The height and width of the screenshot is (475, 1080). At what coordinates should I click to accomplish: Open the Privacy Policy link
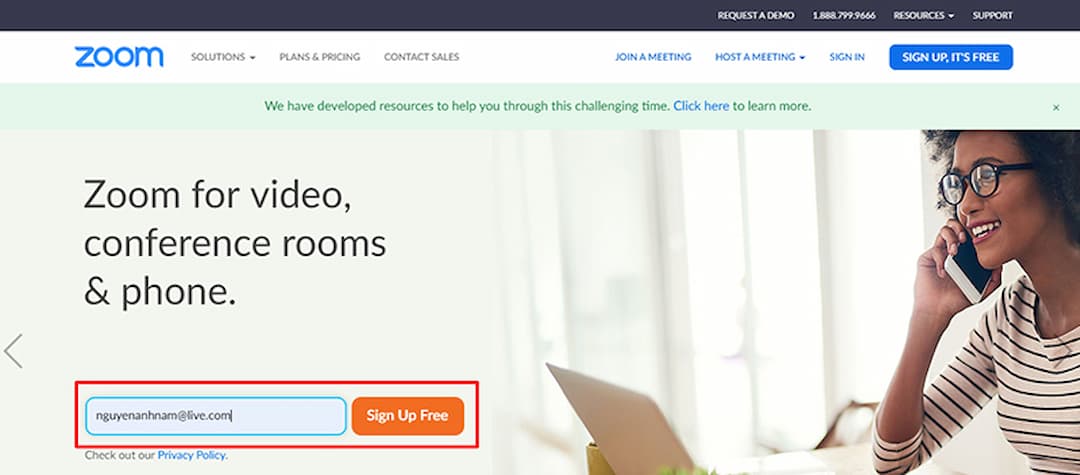click(x=191, y=455)
